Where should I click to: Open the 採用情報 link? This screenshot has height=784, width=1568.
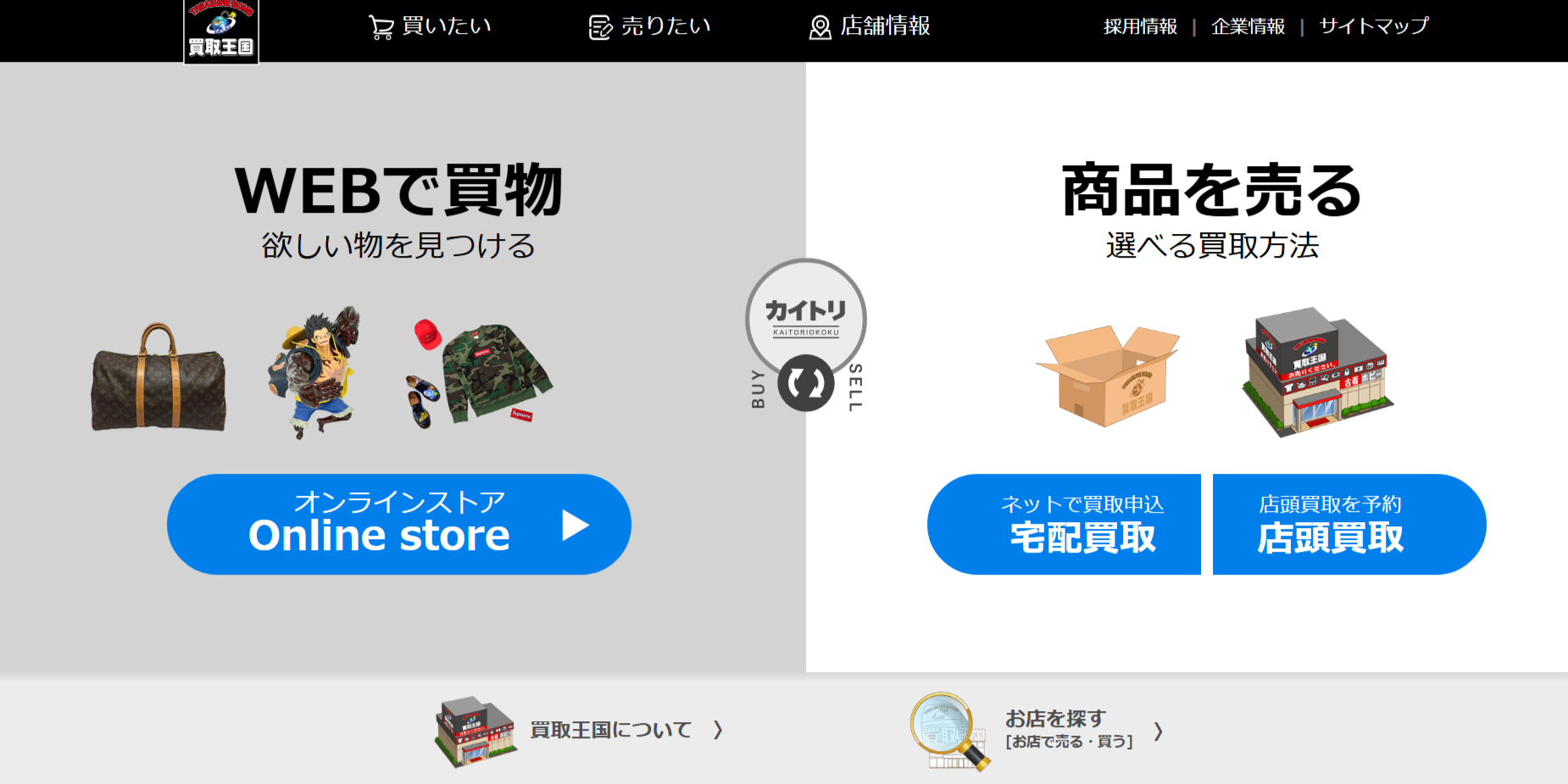1140,27
